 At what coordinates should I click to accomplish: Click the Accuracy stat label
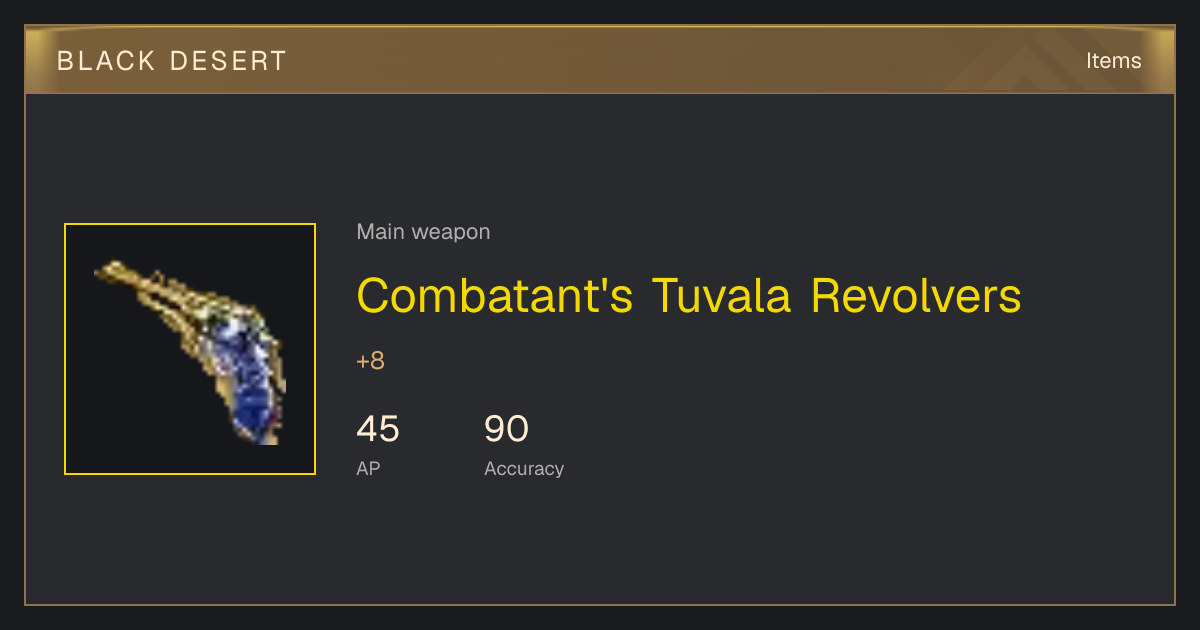524,468
